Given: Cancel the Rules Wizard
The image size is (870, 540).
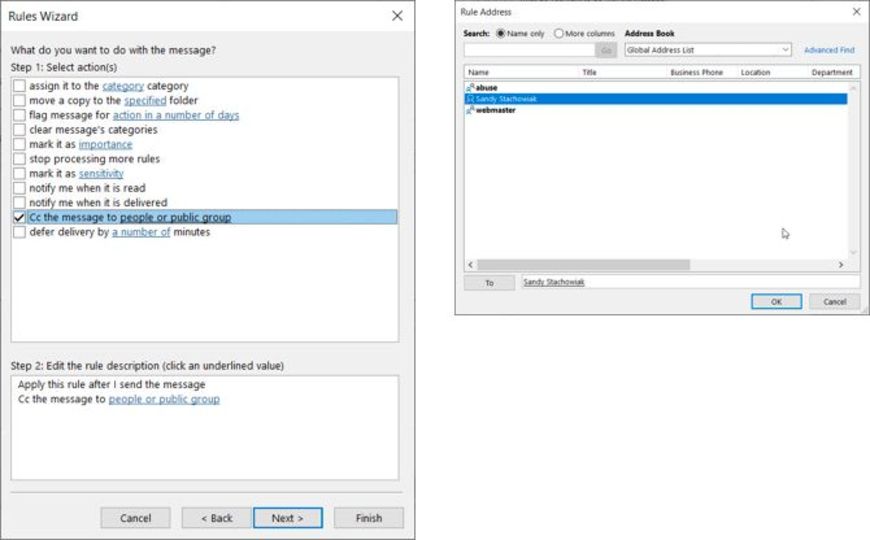Looking at the screenshot, I should click(135, 518).
